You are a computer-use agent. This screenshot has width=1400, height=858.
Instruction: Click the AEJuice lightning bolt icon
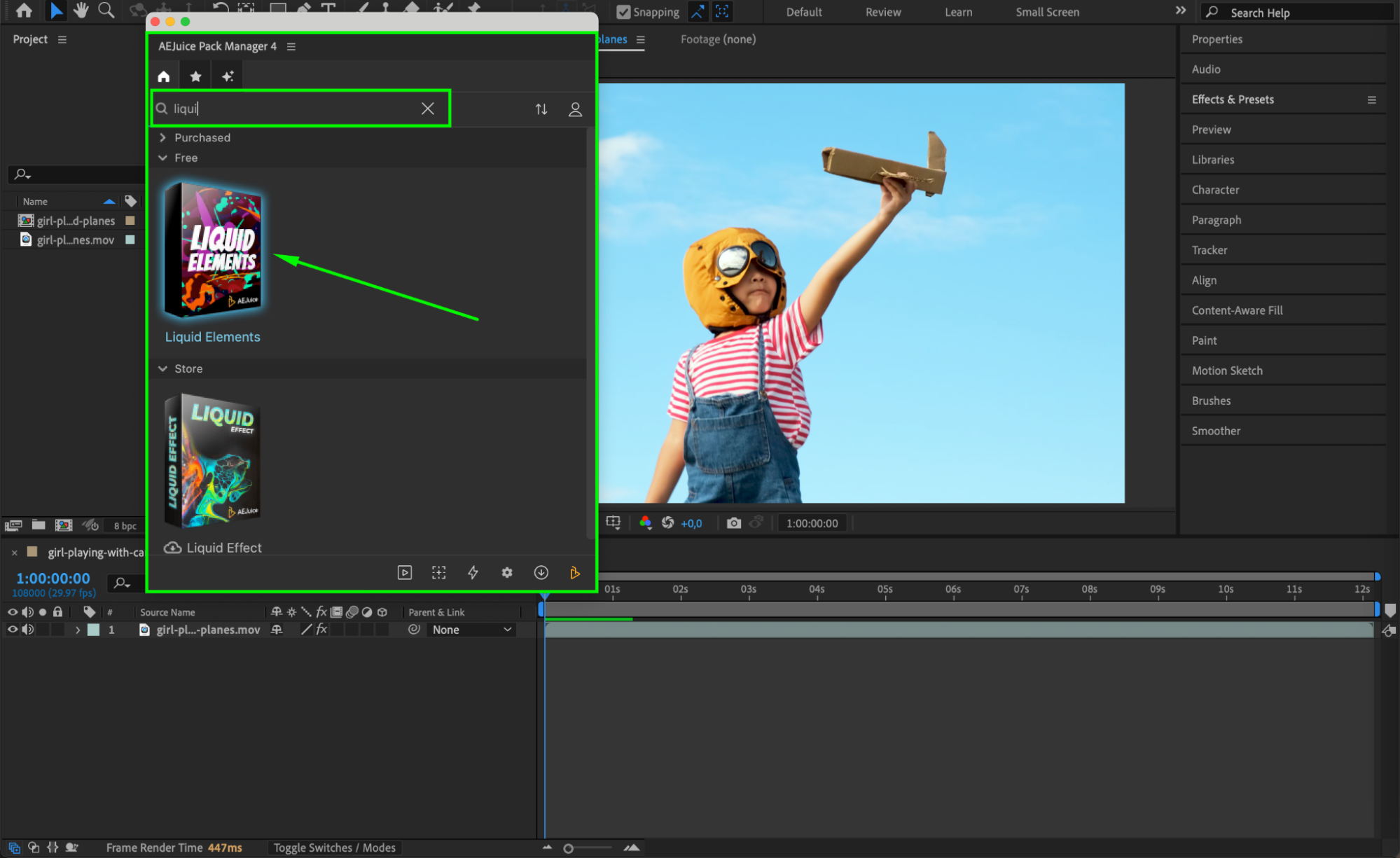point(473,572)
